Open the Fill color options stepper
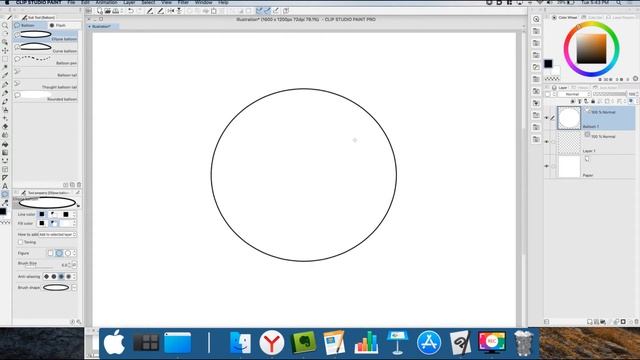This screenshot has height=360, width=640. pyautogui.click(x=74, y=223)
